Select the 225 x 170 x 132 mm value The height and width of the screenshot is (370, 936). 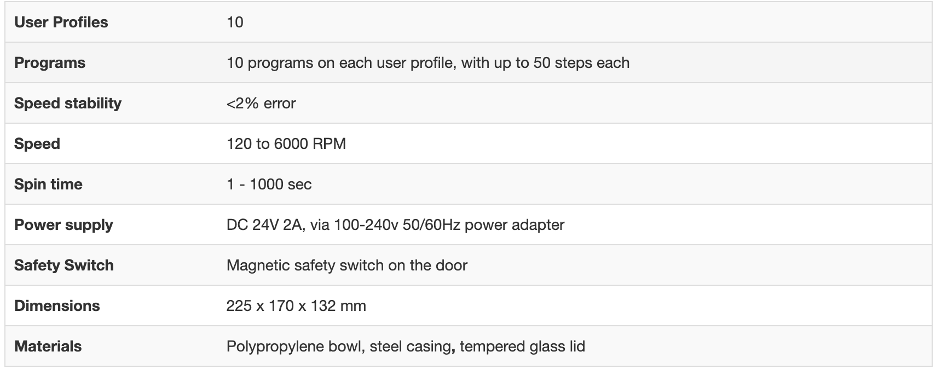296,306
